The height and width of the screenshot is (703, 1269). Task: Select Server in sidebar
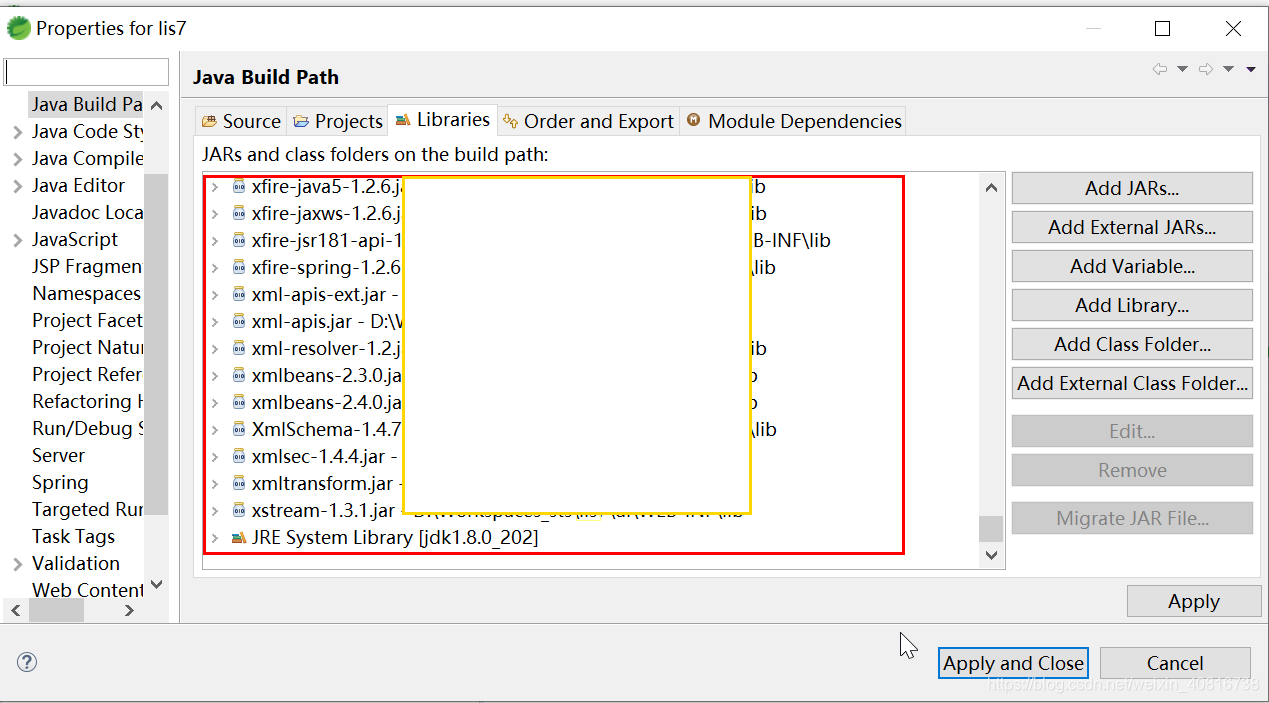tap(58, 456)
